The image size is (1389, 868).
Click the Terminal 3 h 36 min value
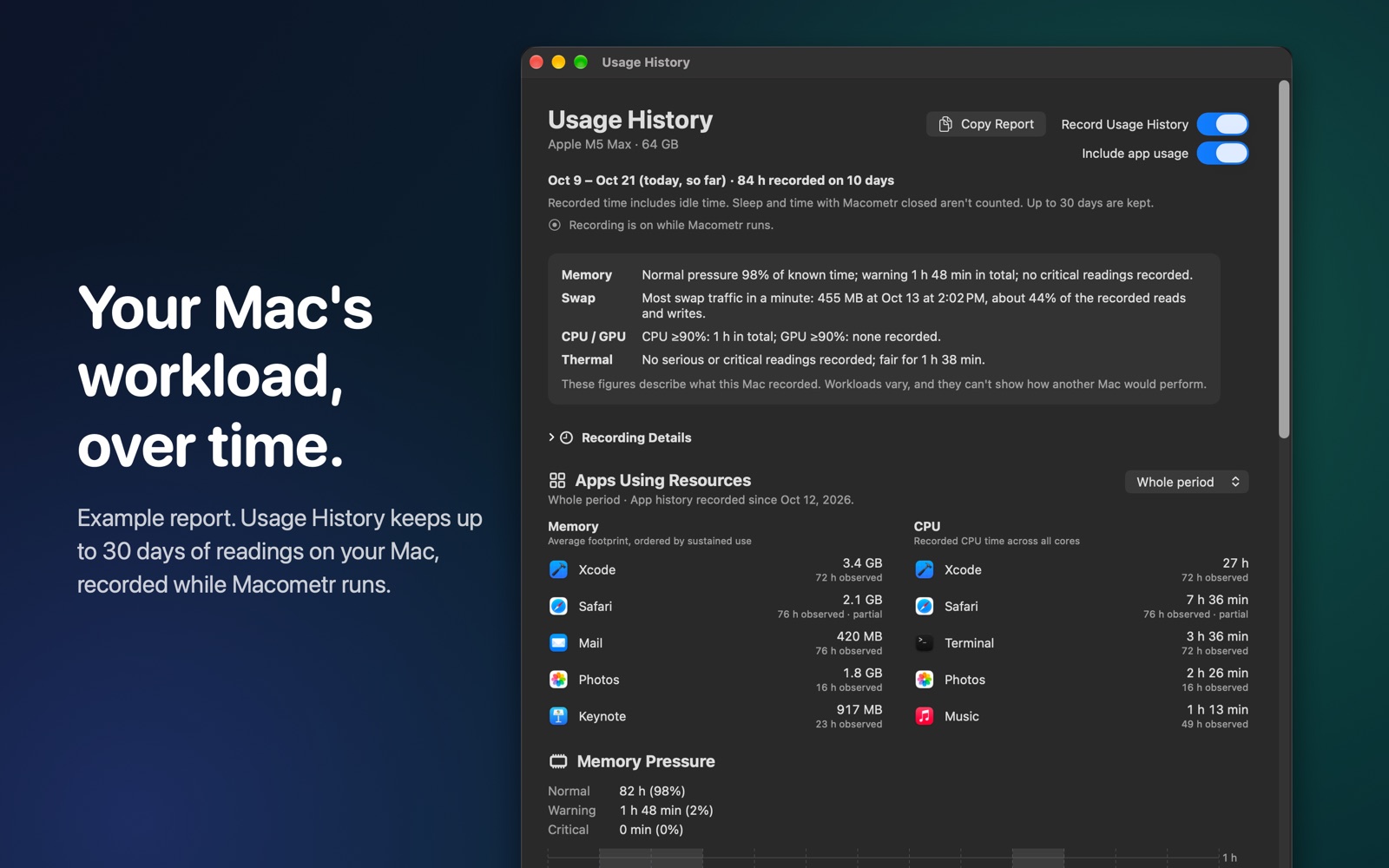1217,636
